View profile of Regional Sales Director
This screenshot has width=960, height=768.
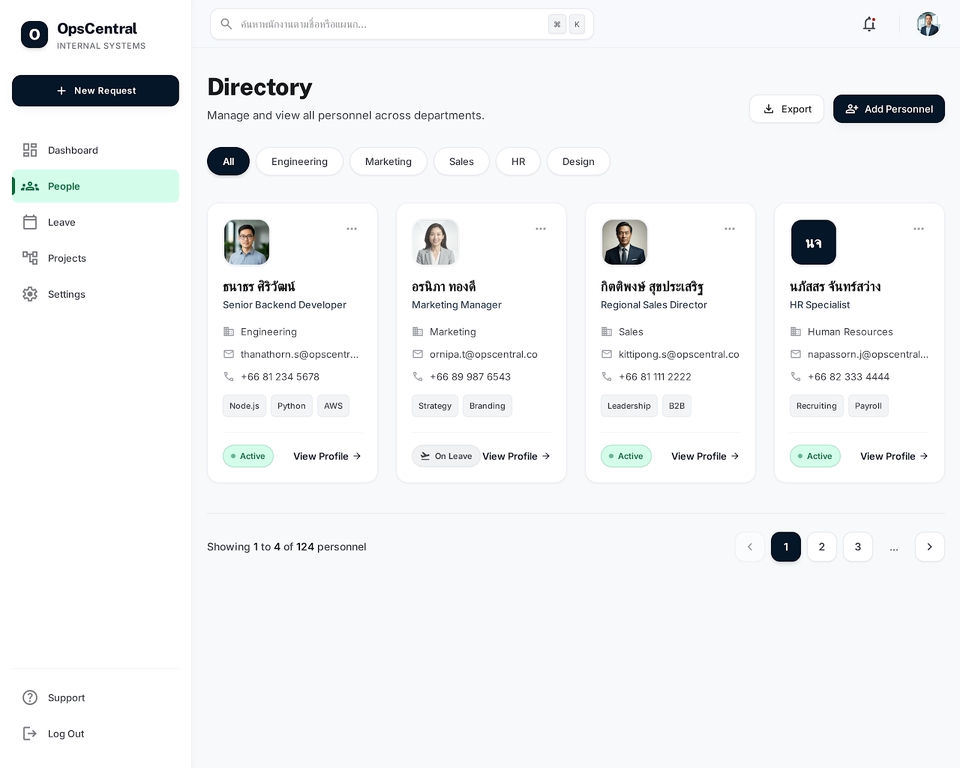pyautogui.click(x=705, y=456)
